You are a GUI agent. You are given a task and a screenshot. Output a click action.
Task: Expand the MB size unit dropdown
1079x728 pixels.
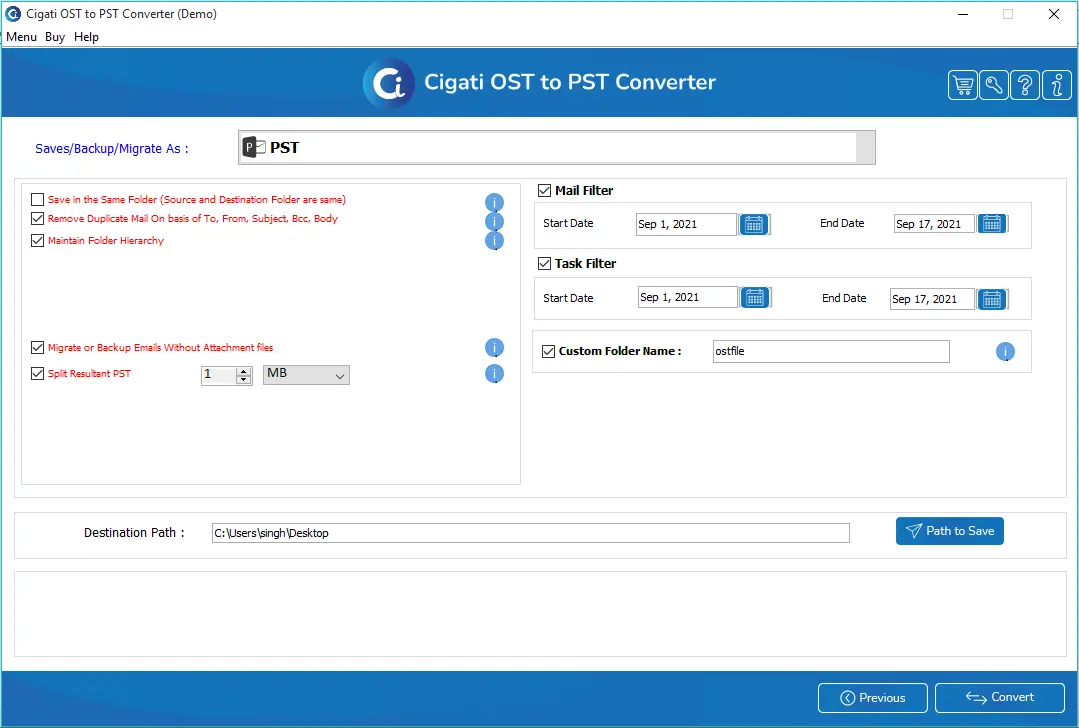tap(306, 375)
